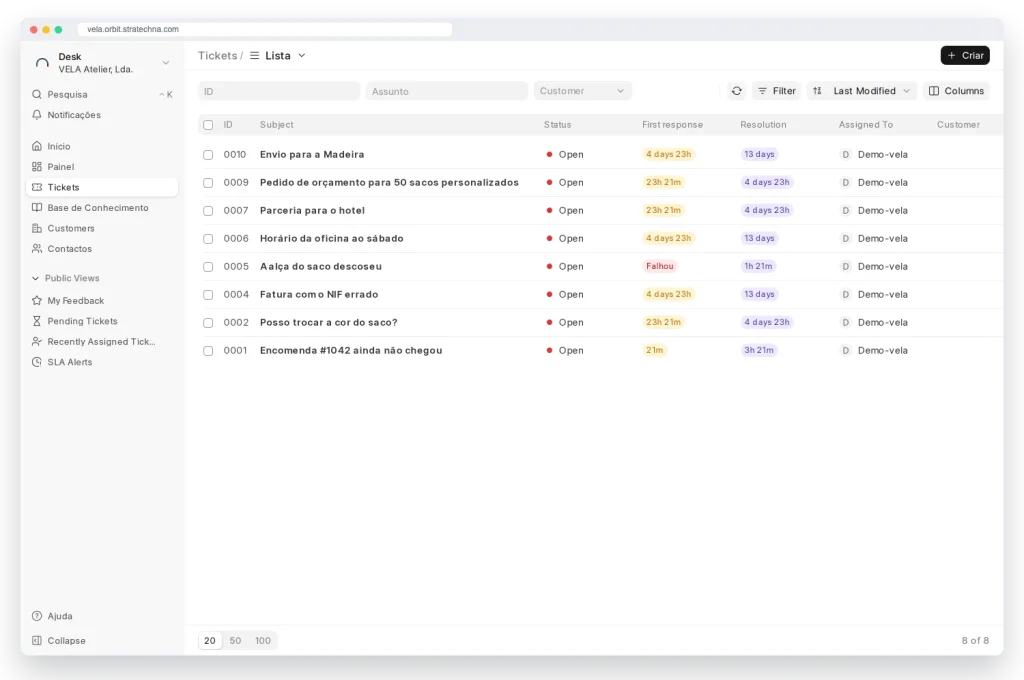Check ticket 0010 Envio para a Madeira
The image size is (1024, 680).
point(208,155)
